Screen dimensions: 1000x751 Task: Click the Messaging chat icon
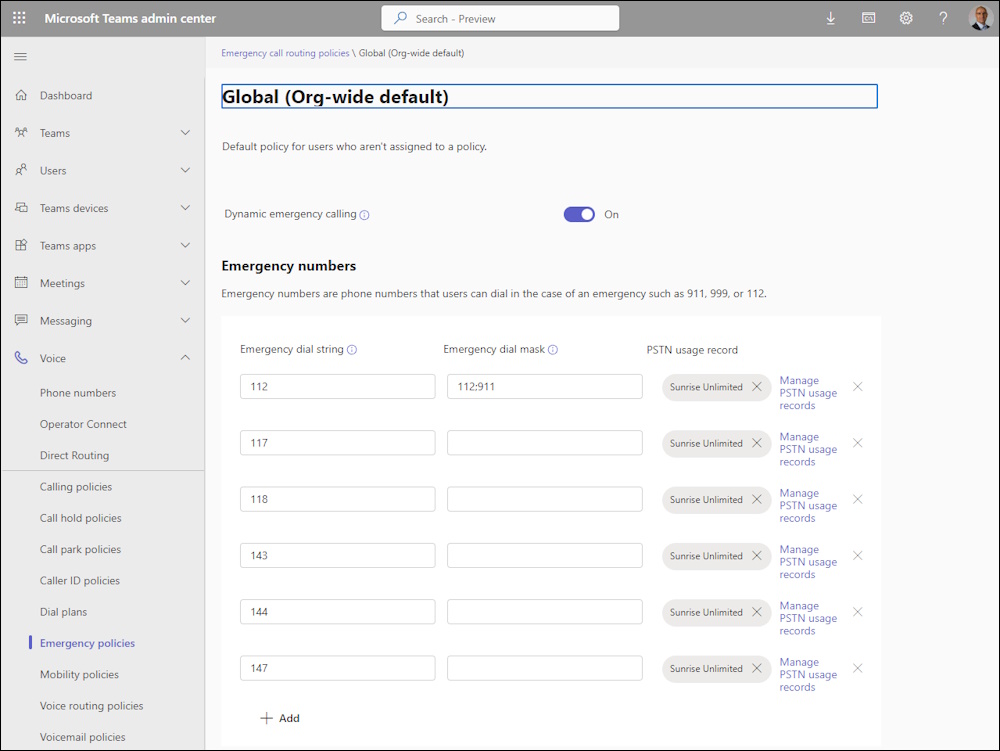(x=21, y=320)
